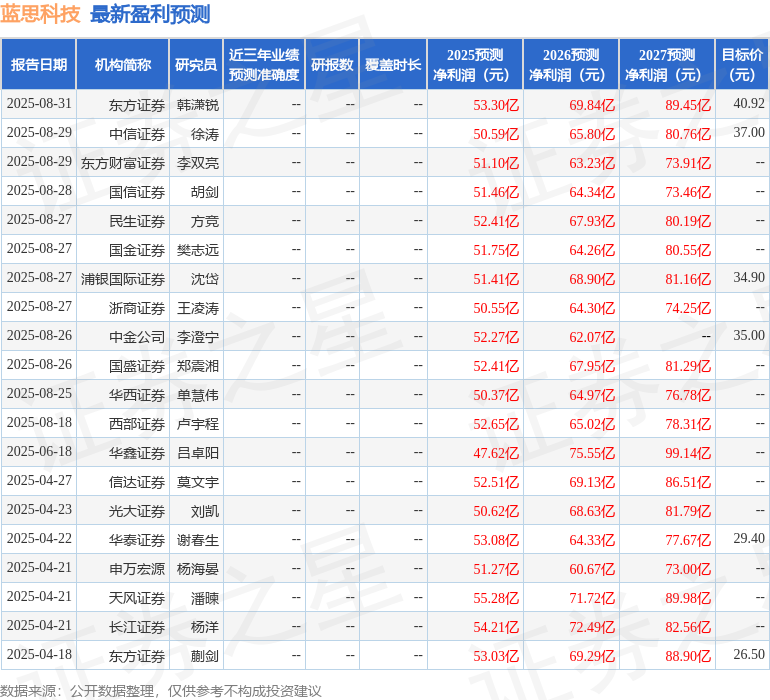Click the 60.67亿 forecast value
This screenshot has width=770, height=700.
pos(592,569)
